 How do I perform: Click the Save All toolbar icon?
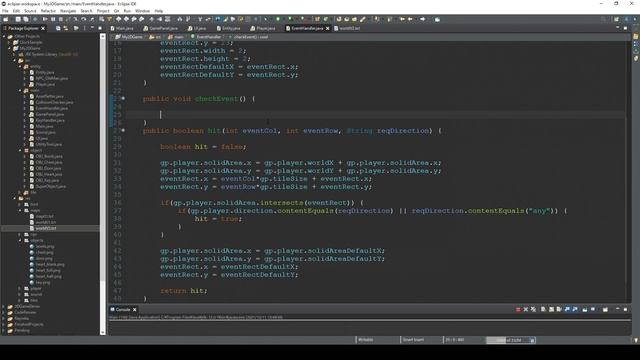click(x=26, y=19)
